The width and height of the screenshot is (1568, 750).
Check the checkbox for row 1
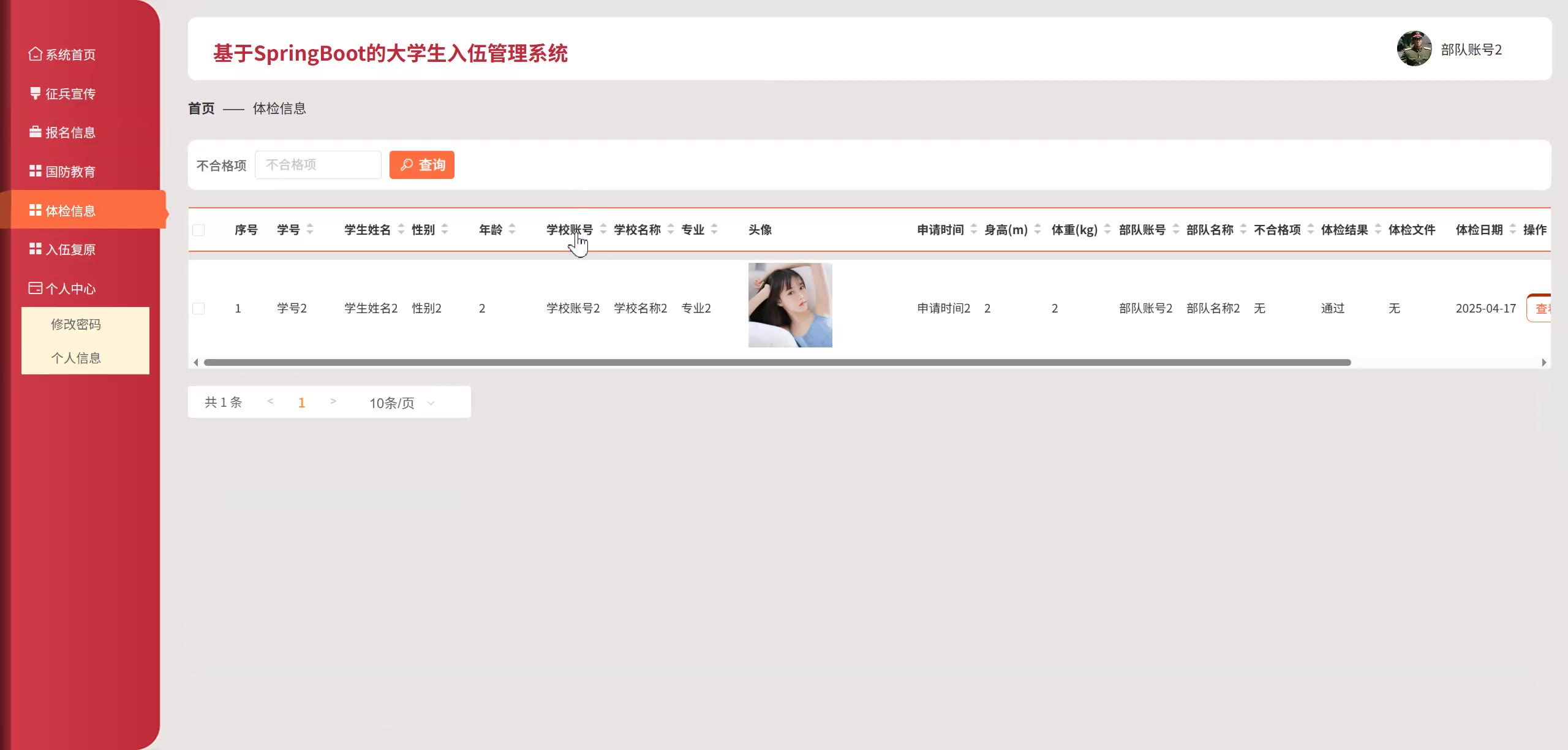click(198, 308)
